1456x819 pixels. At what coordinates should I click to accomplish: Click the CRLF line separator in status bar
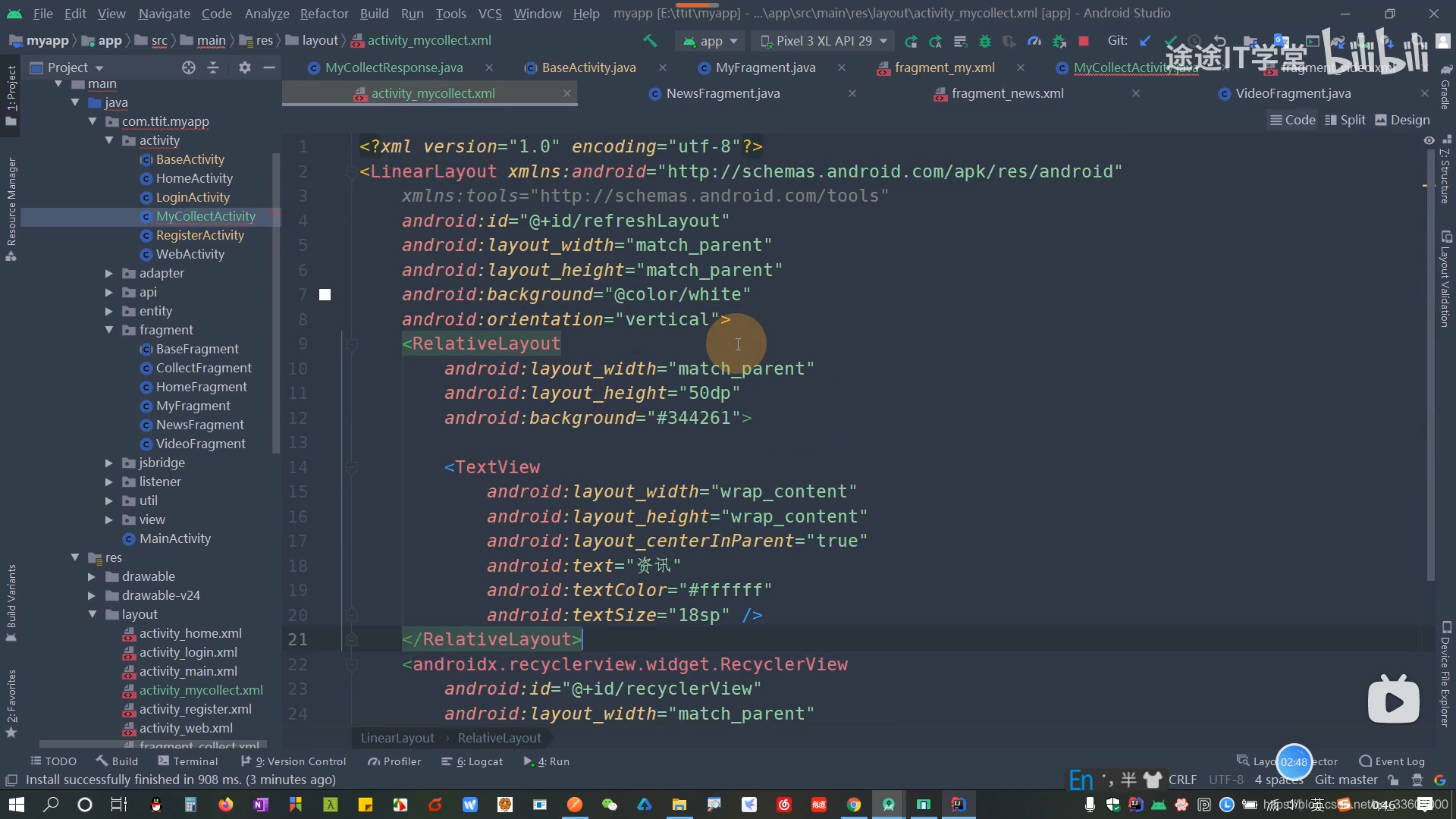click(1182, 780)
